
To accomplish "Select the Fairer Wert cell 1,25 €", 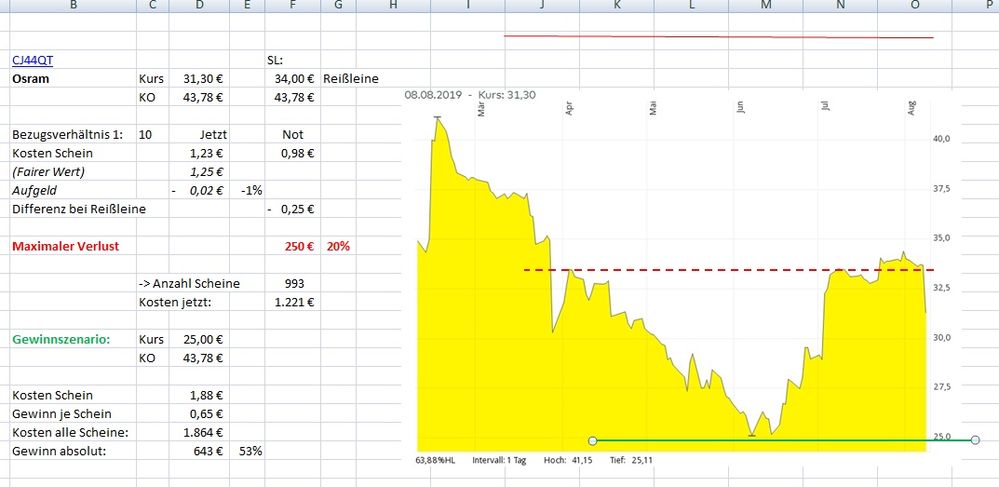I will (x=201, y=172).
